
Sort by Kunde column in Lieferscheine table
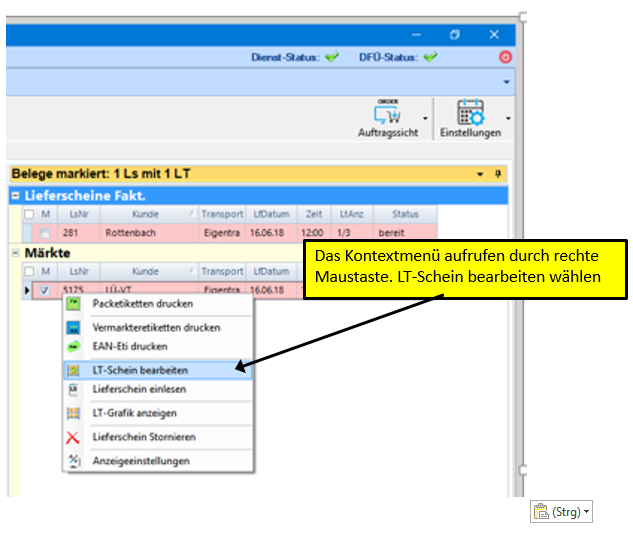coord(145,214)
